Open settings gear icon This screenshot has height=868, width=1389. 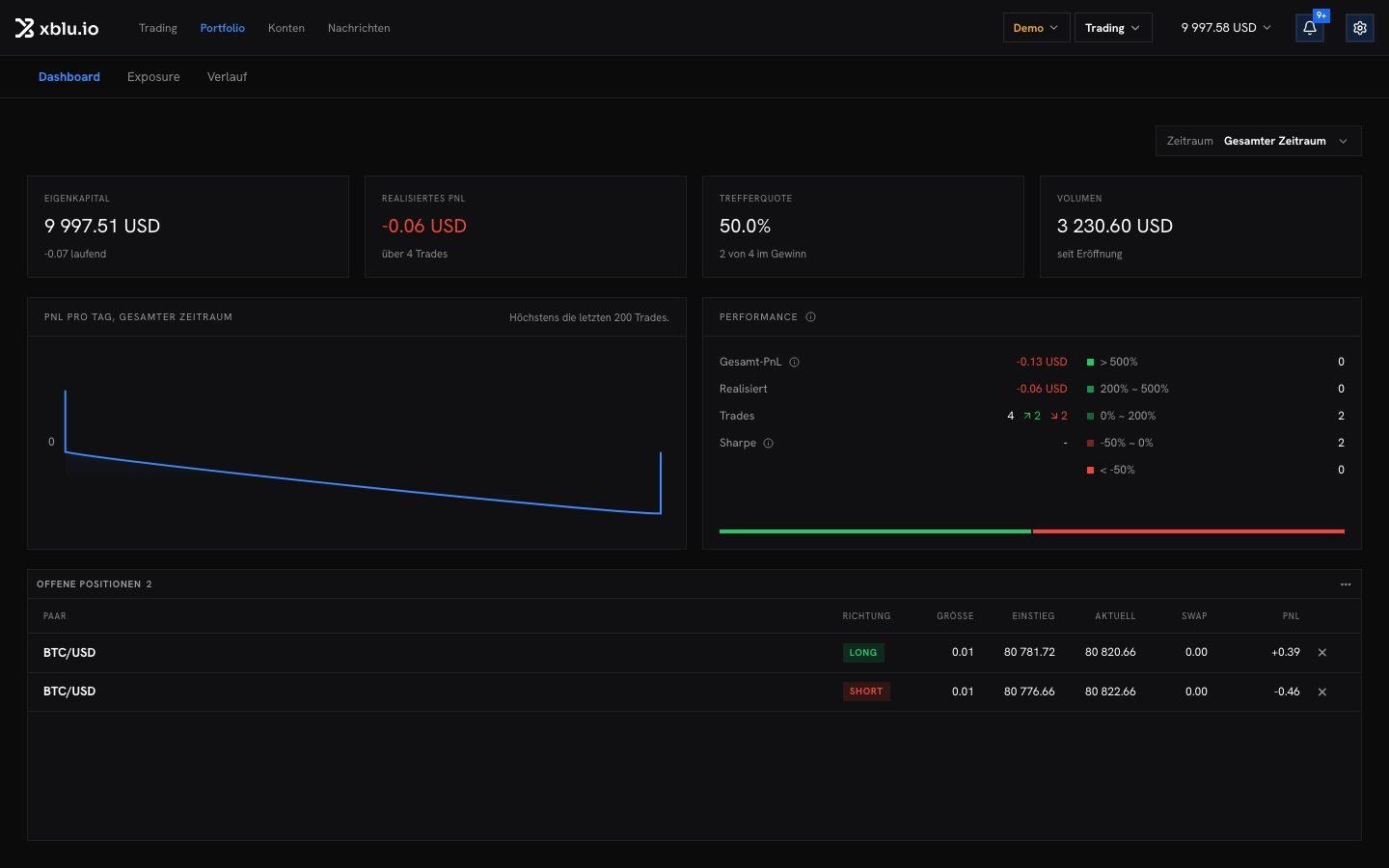pyautogui.click(x=1360, y=28)
